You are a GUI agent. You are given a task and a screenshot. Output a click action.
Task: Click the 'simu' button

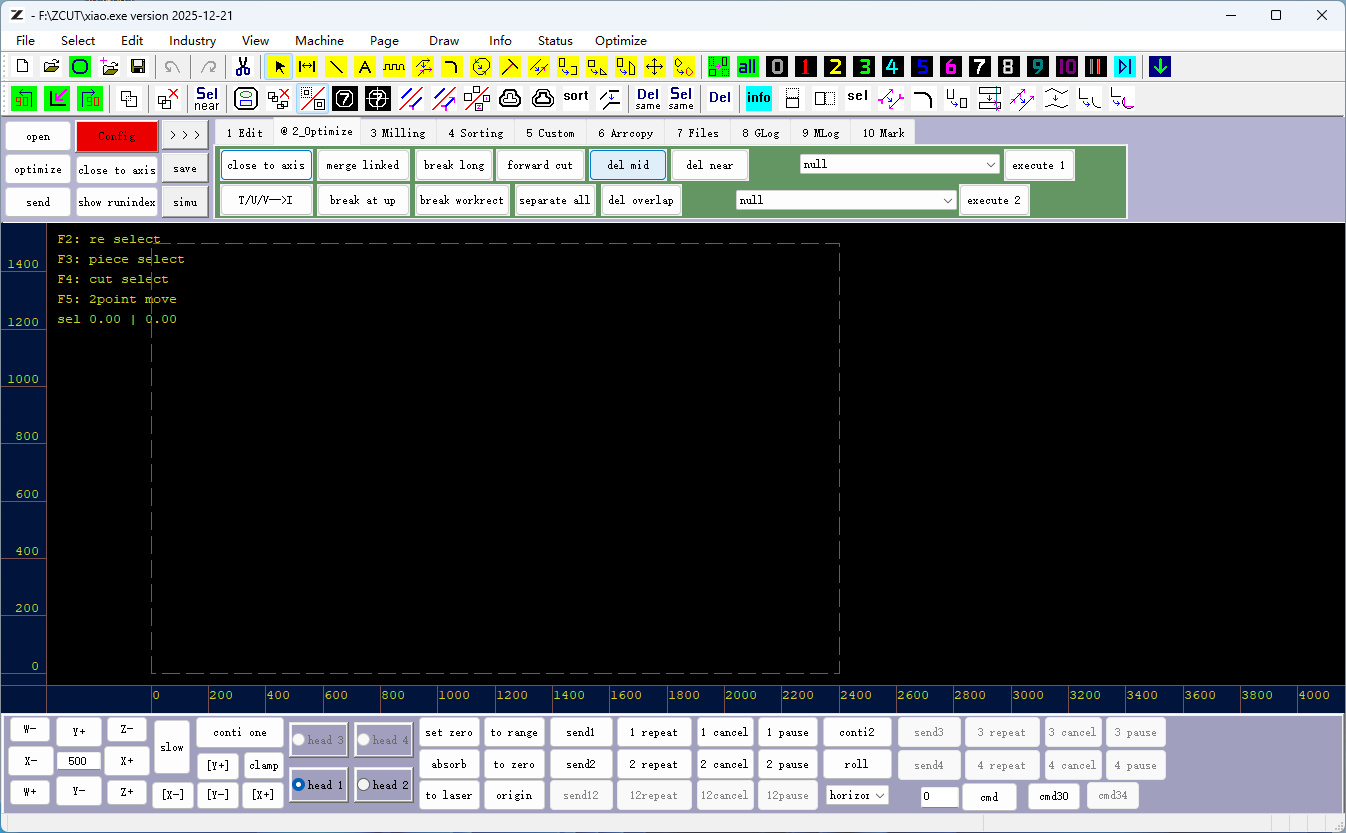[x=185, y=202]
